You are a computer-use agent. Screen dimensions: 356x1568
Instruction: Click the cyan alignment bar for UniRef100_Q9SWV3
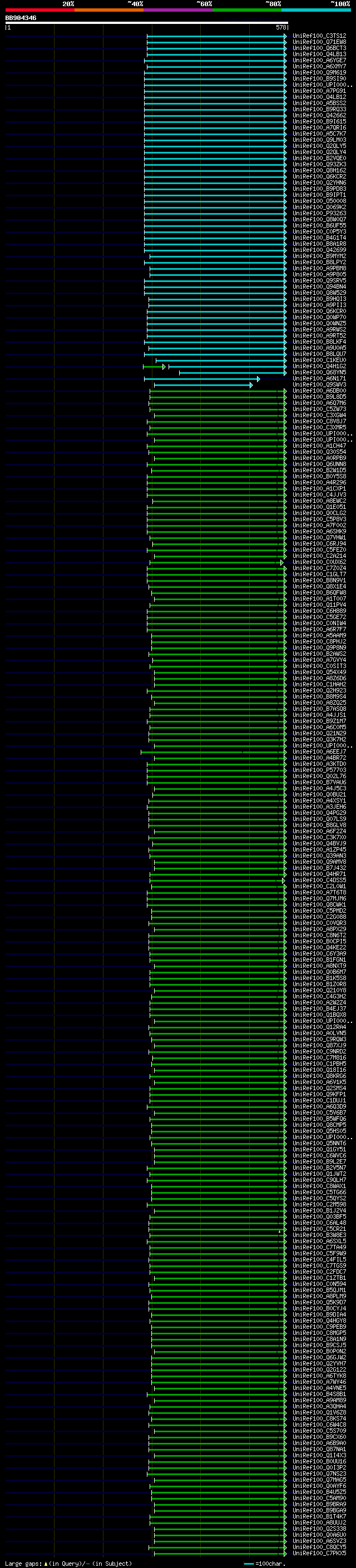203,385
